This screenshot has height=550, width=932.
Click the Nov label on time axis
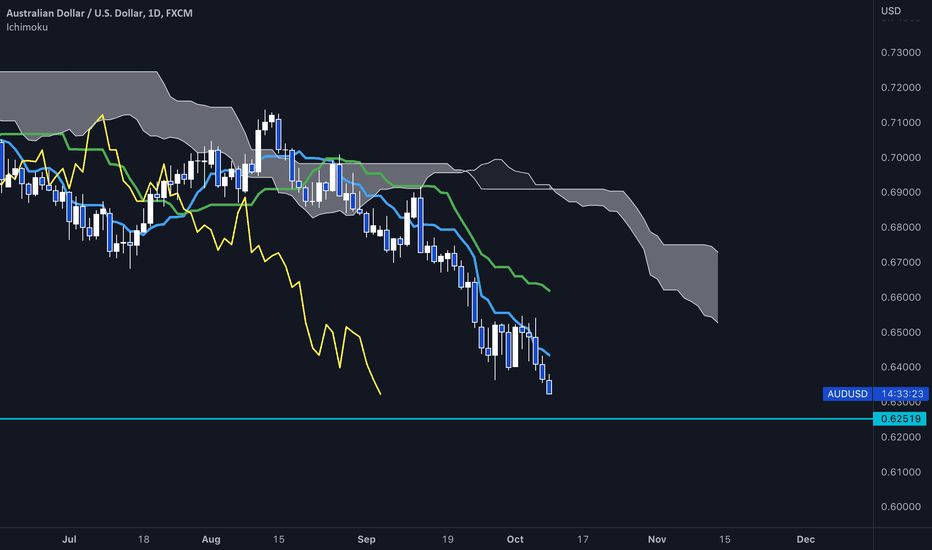pos(657,539)
